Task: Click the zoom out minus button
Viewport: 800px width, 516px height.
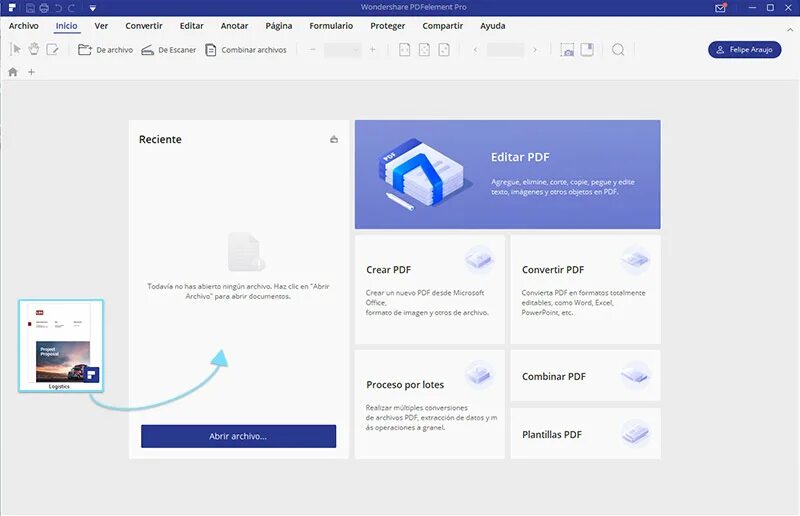Action: 313,50
